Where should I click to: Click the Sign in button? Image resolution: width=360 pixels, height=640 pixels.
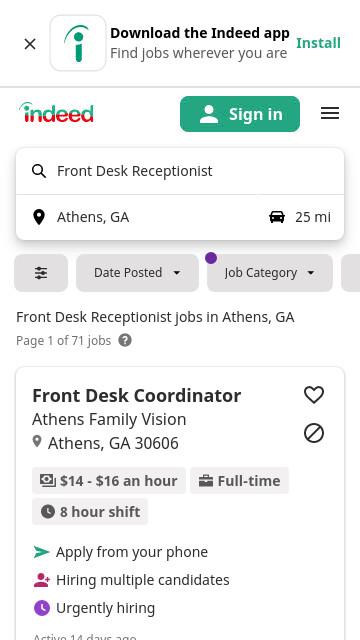click(x=240, y=114)
